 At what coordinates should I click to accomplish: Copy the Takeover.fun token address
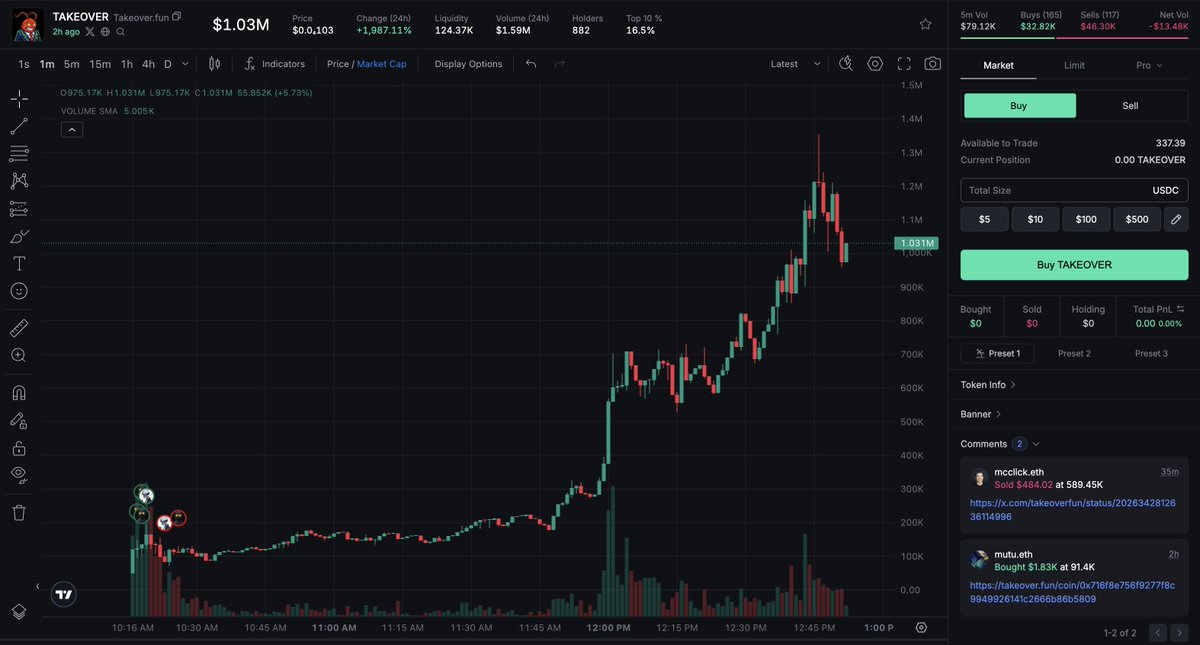tap(177, 17)
